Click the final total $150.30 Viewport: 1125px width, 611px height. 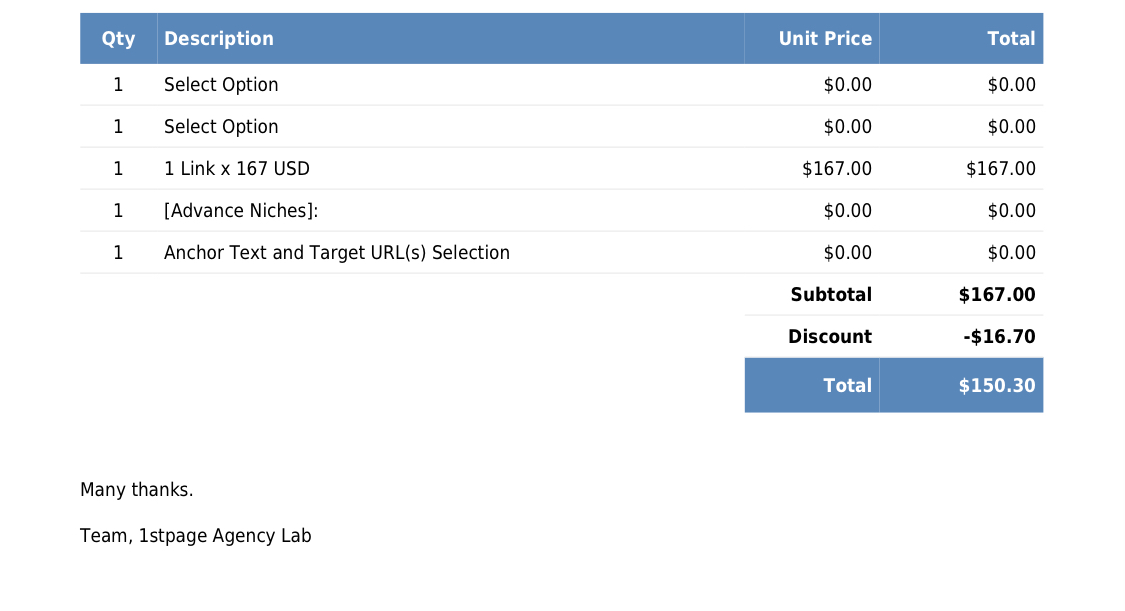pos(997,386)
